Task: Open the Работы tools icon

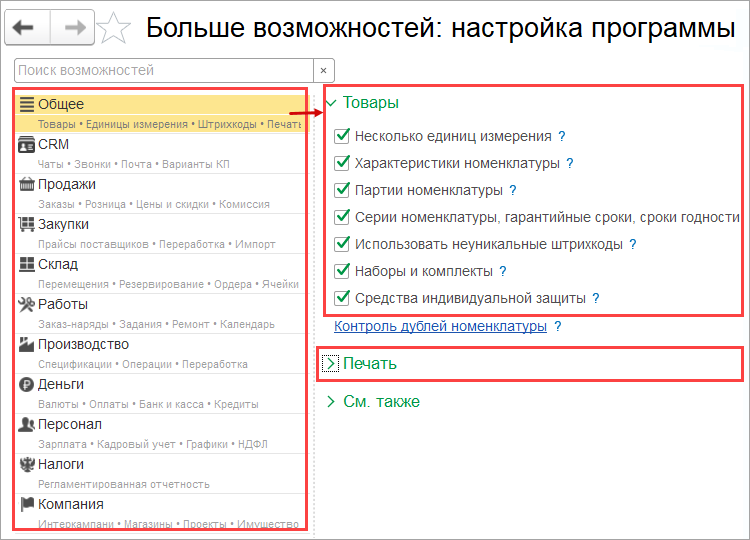Action: click(26, 304)
